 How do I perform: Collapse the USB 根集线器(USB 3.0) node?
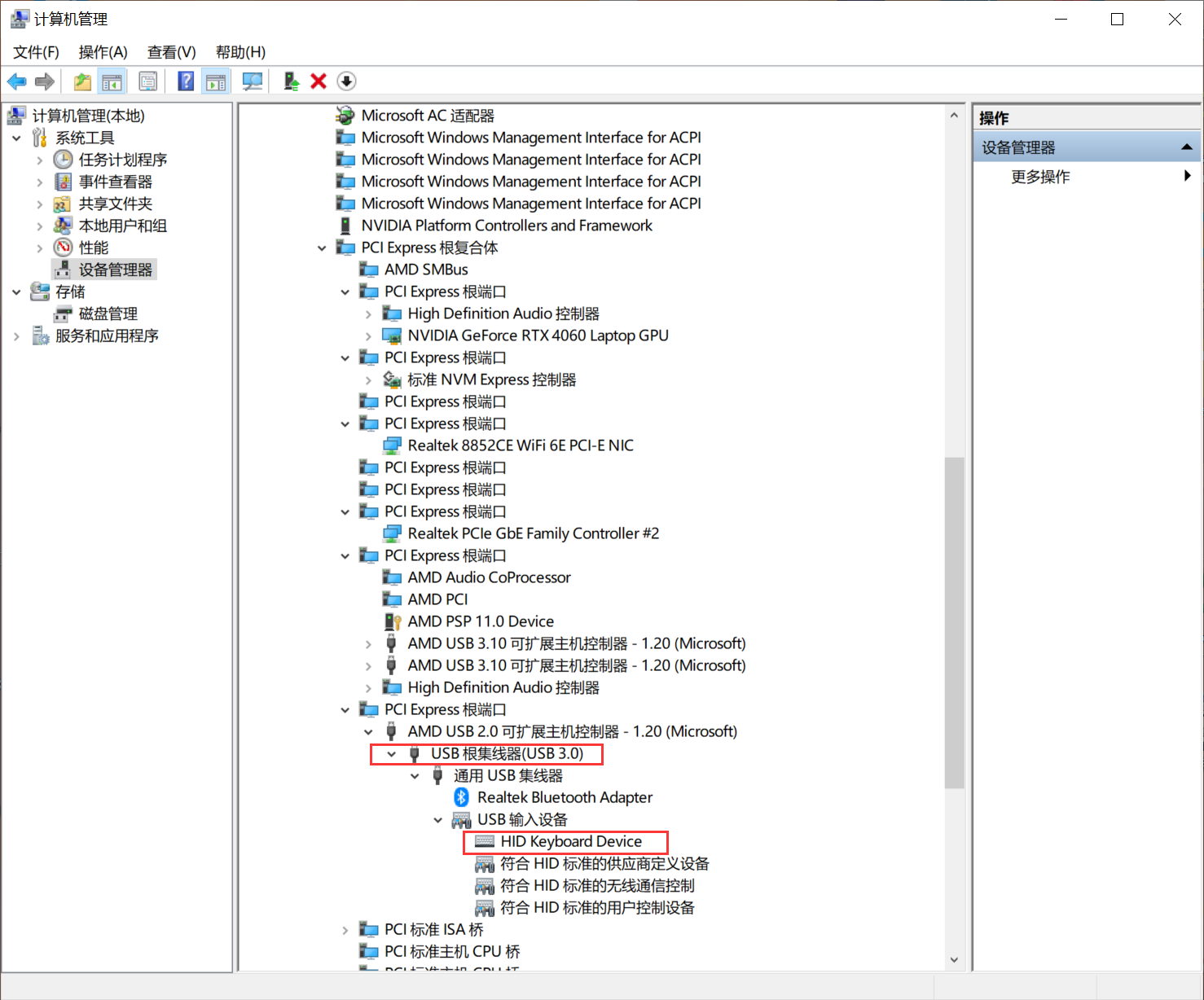(x=392, y=754)
